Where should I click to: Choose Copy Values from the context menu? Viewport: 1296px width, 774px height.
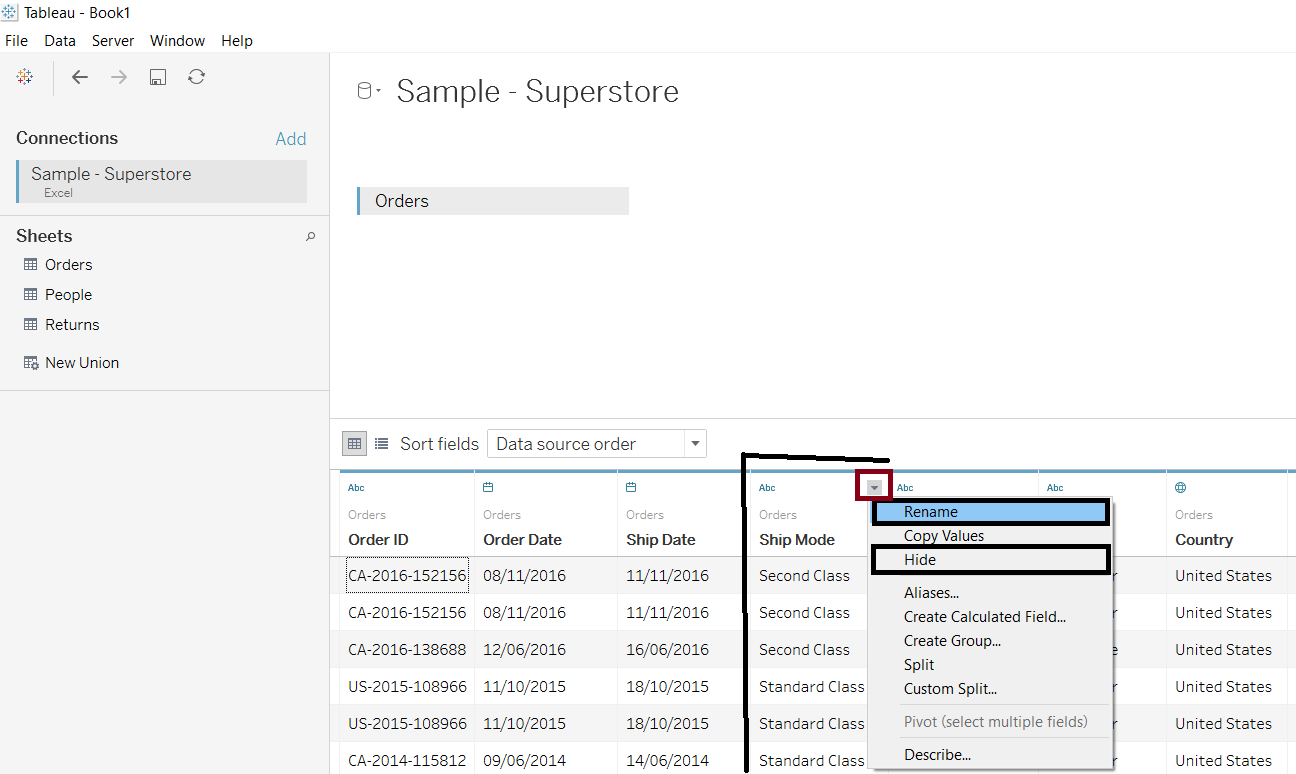(x=991, y=536)
